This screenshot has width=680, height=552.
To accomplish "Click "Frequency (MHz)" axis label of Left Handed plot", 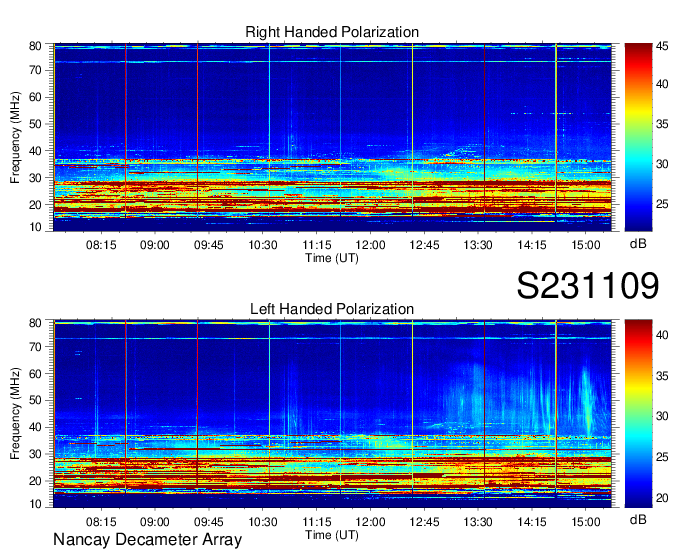I will 15,414.
